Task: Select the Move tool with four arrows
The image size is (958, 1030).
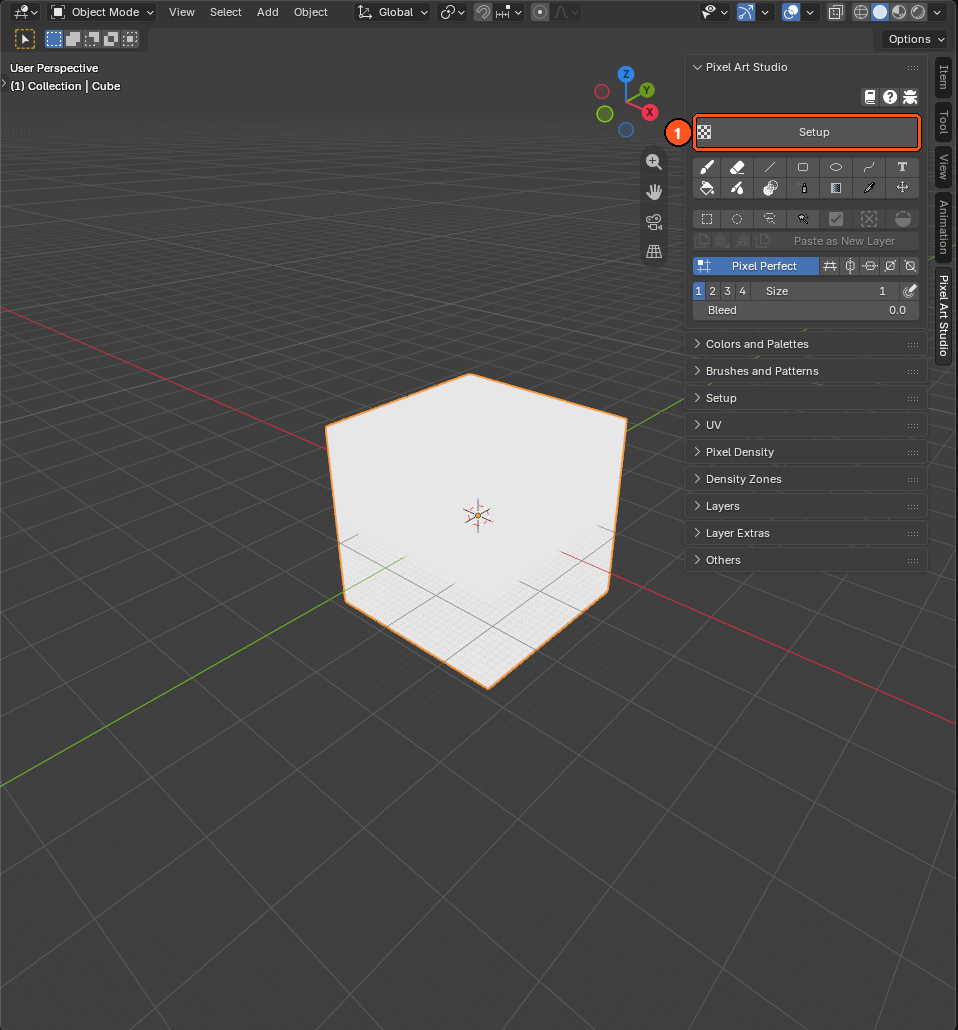Action: tap(902, 188)
